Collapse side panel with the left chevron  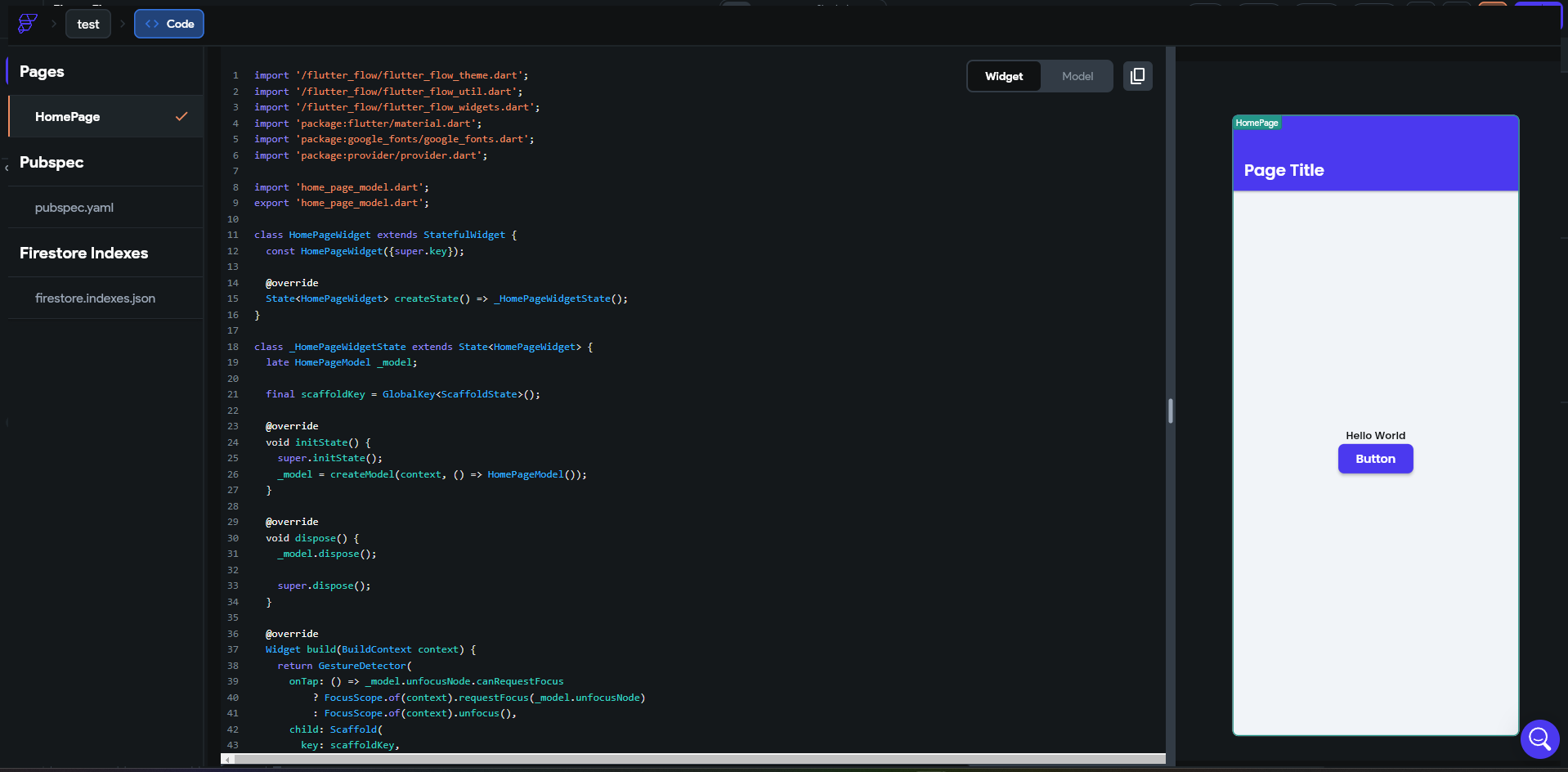point(7,168)
